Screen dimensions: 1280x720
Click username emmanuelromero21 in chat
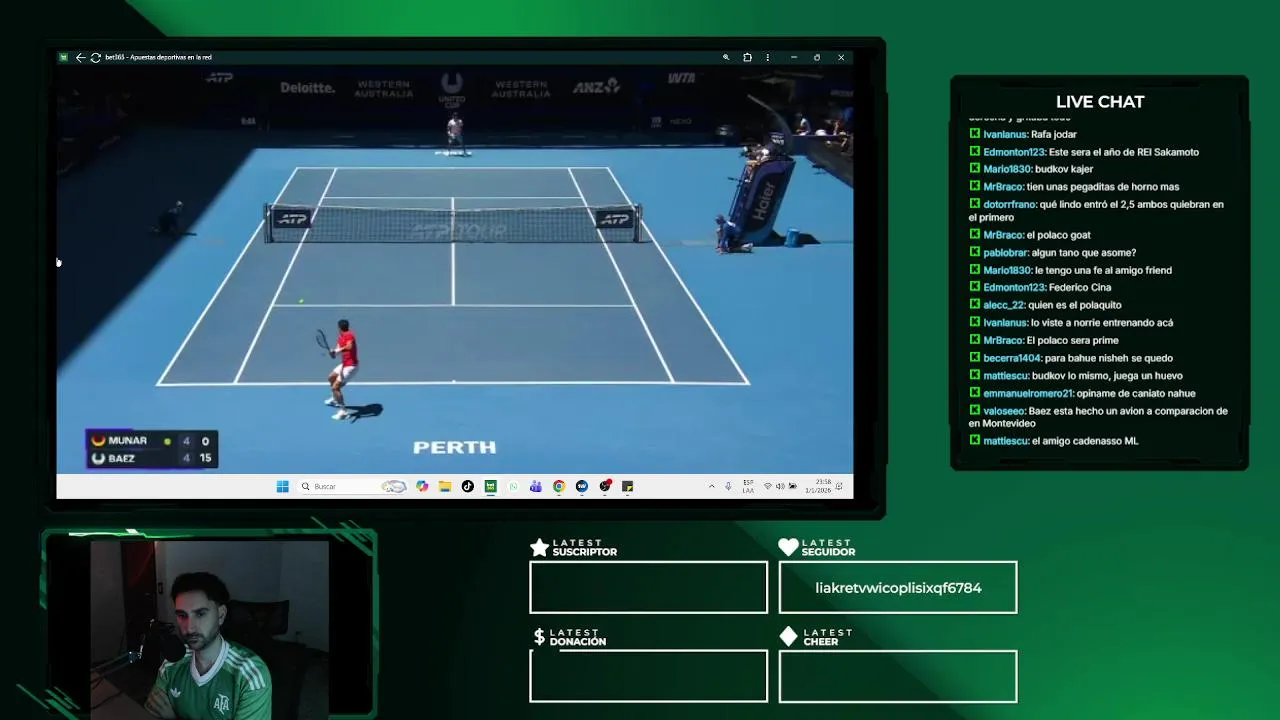1028,393
